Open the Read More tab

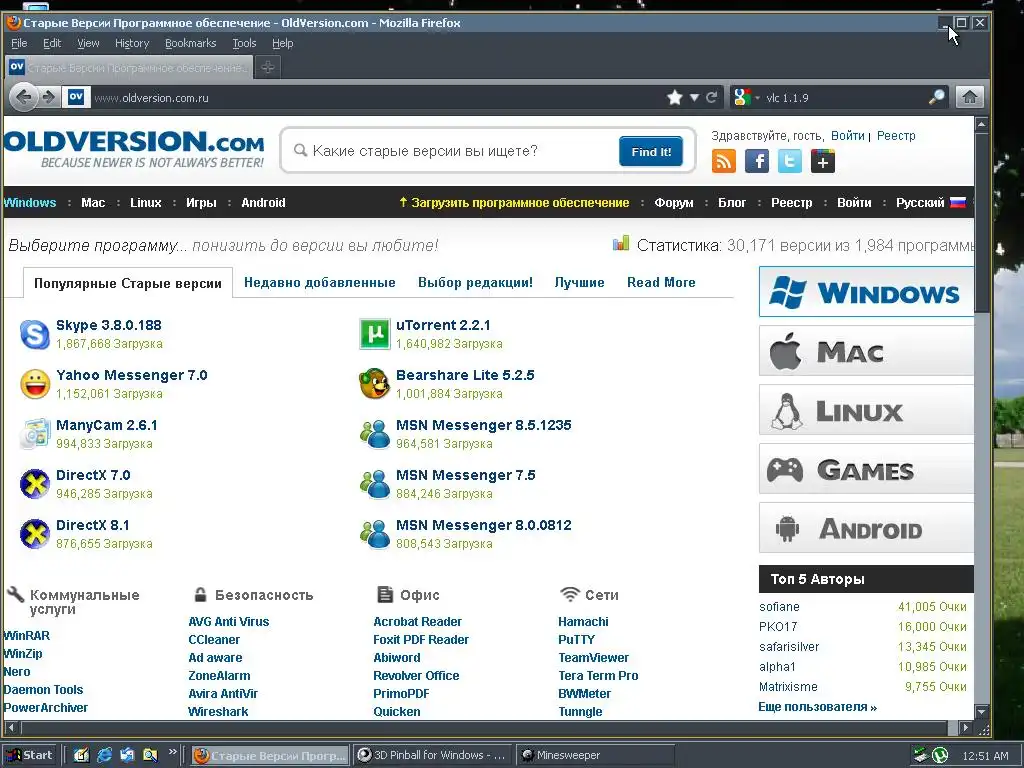tap(661, 282)
